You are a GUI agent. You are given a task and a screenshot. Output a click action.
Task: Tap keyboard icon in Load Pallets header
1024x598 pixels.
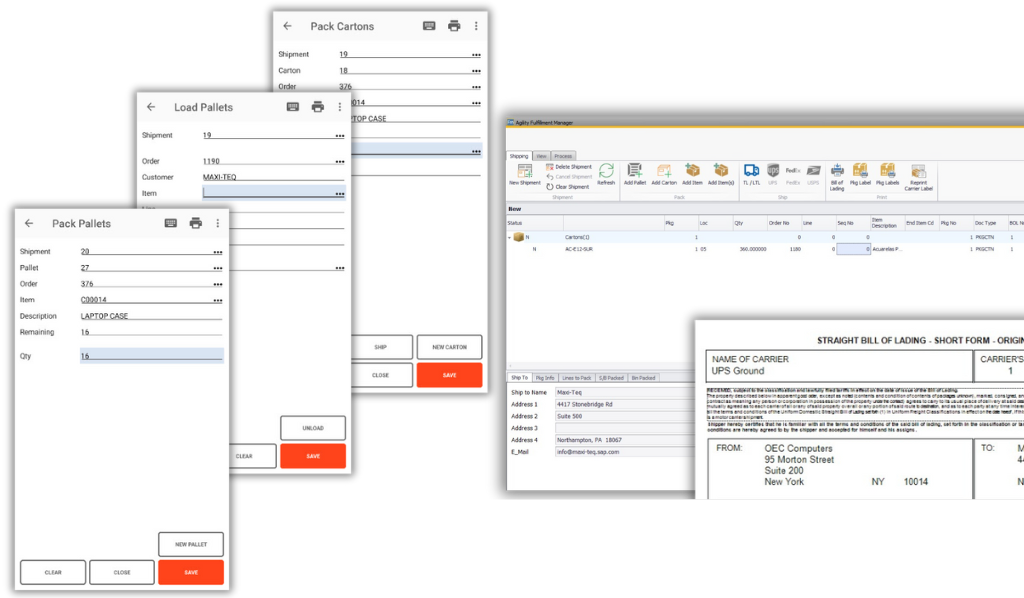(x=293, y=107)
